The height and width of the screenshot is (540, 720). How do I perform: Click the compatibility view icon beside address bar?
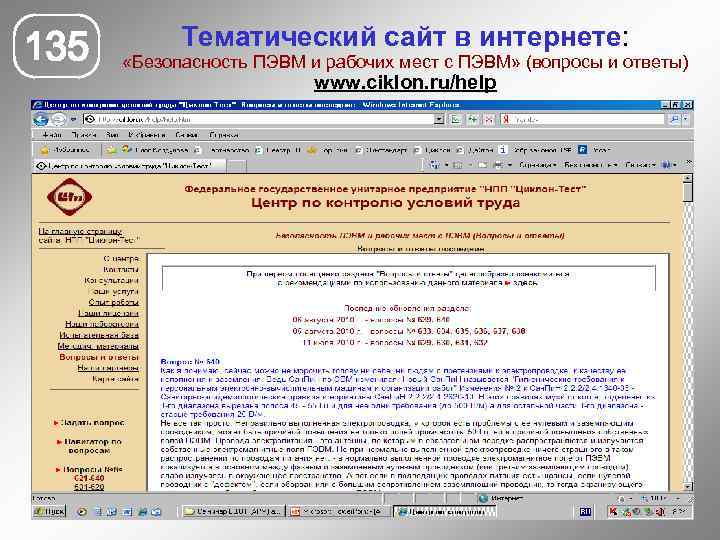tap(456, 119)
